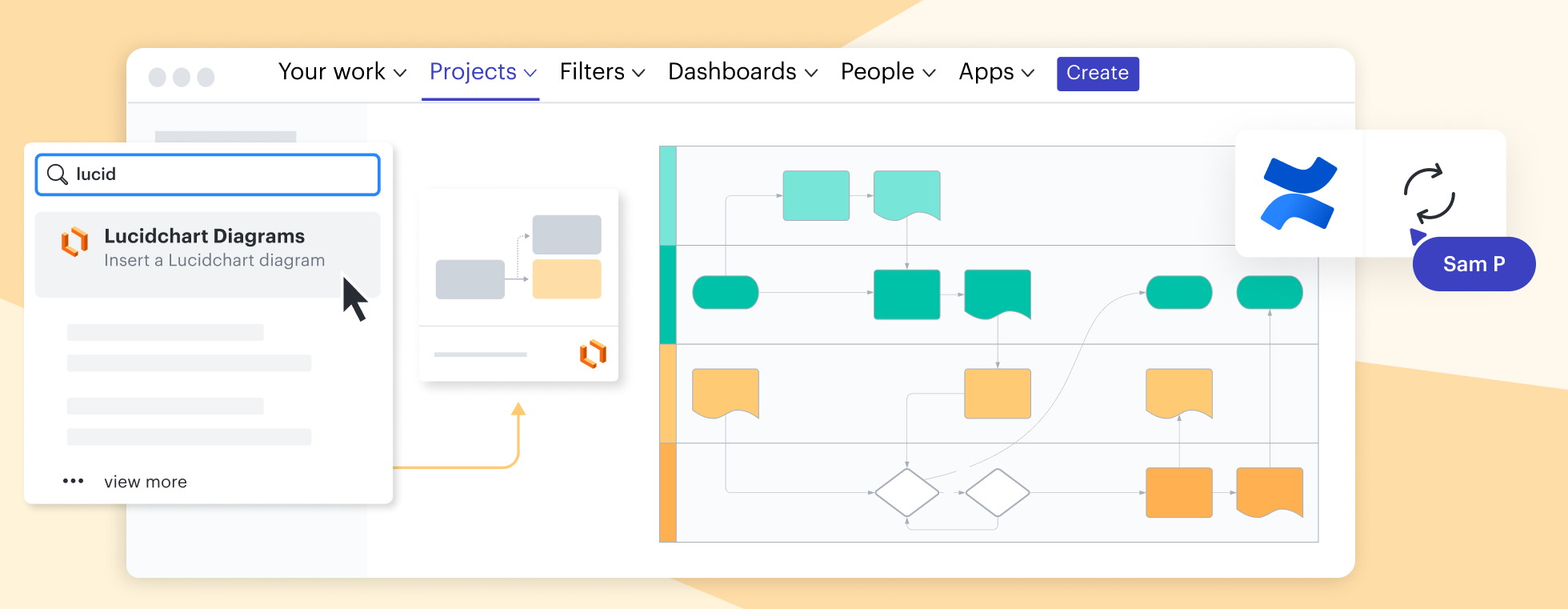Open the Filters dropdown menu
The image size is (1568, 609).
tap(602, 72)
